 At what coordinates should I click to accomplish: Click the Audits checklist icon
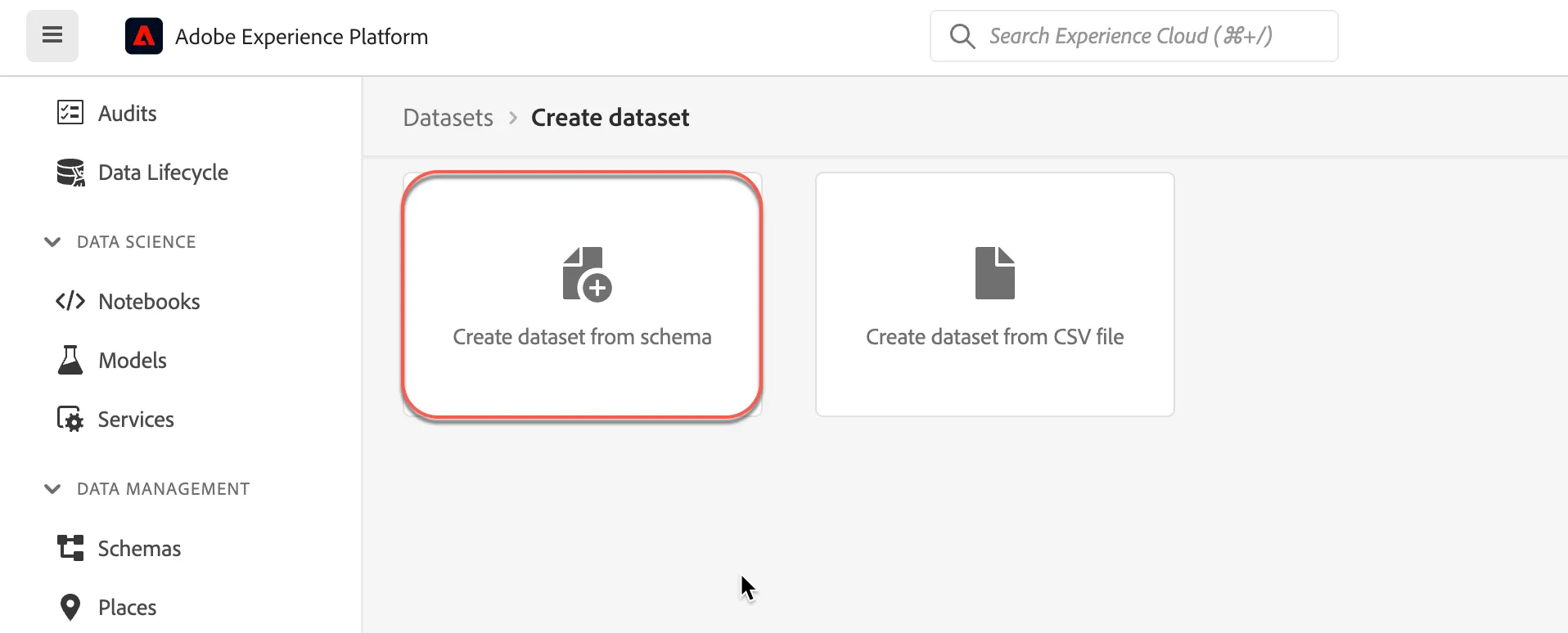click(70, 112)
